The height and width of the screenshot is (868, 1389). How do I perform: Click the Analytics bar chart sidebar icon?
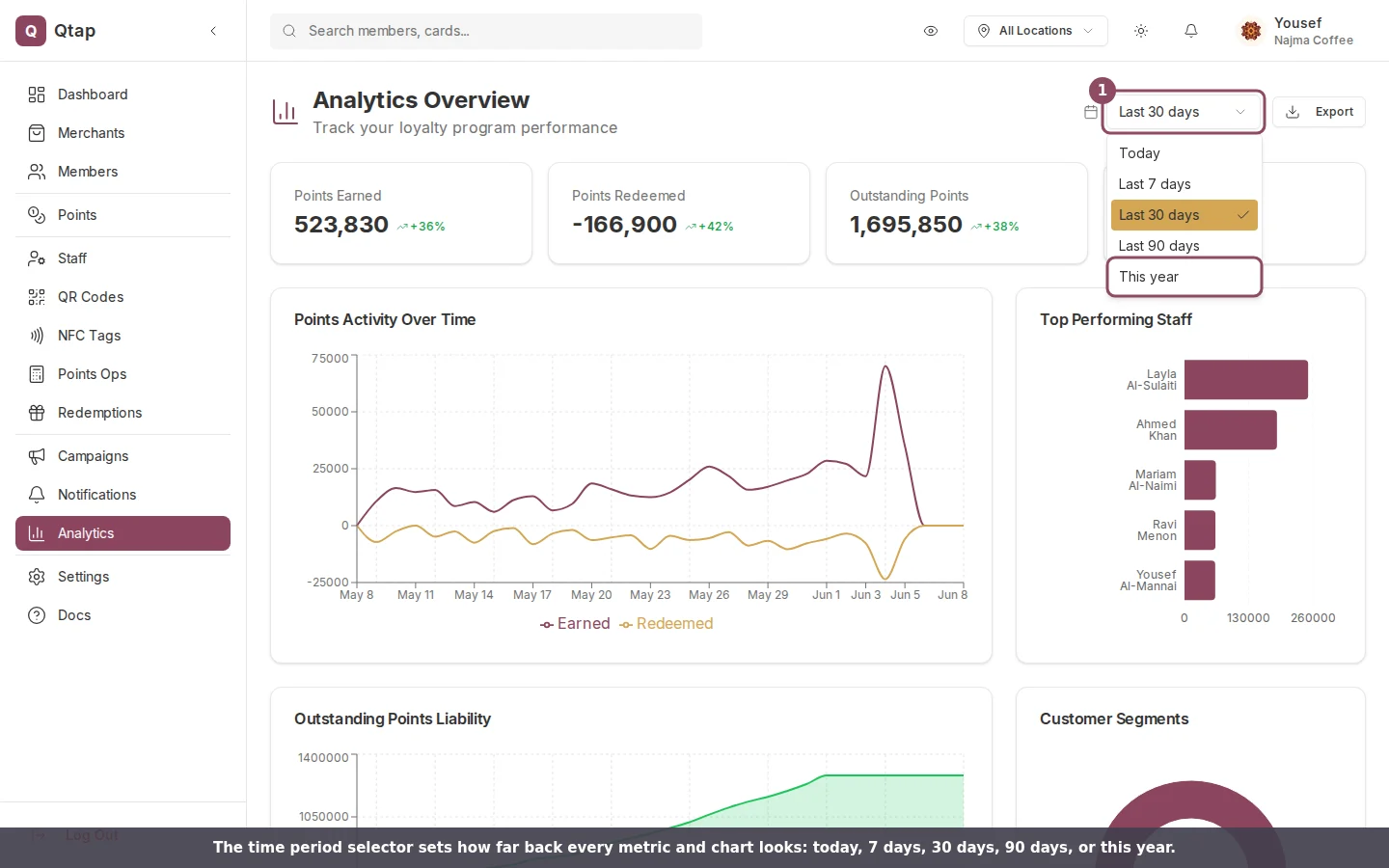[x=37, y=533]
